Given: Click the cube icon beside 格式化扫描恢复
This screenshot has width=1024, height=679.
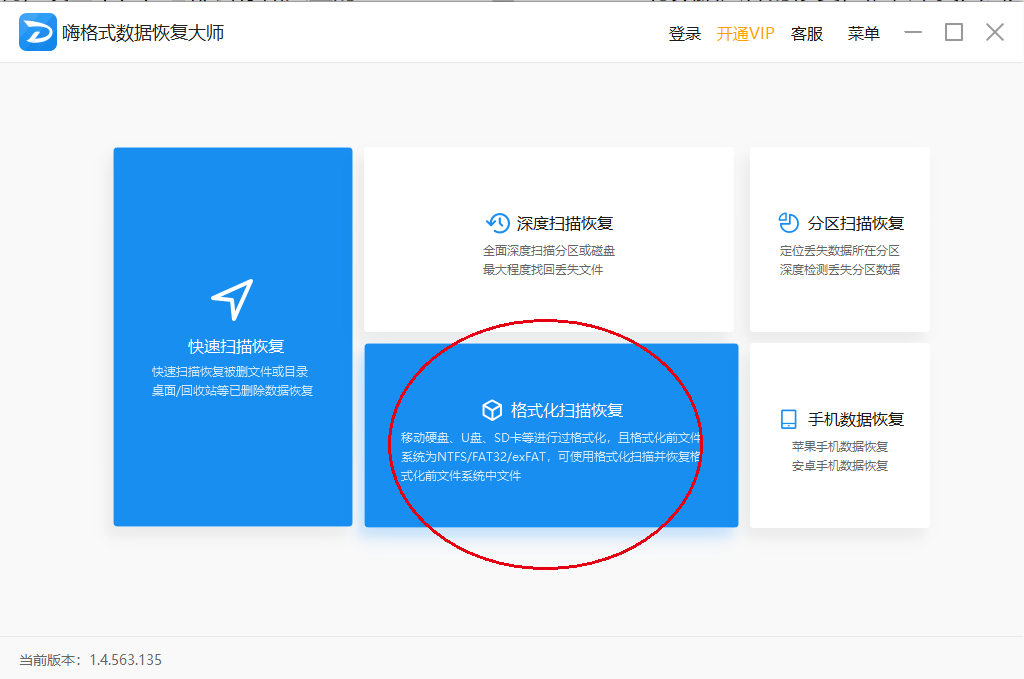Looking at the screenshot, I should [492, 410].
